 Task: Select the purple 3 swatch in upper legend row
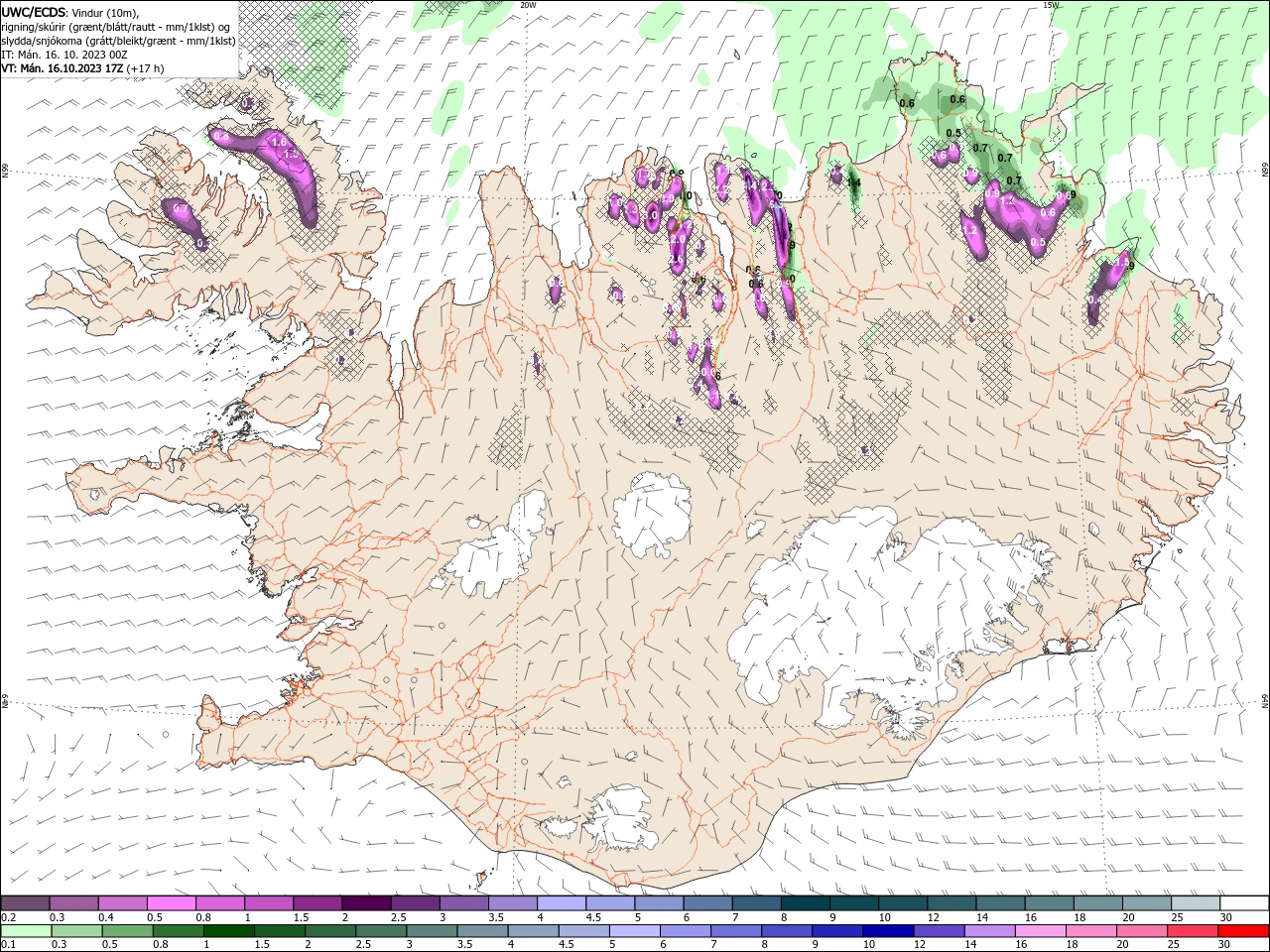(464, 903)
